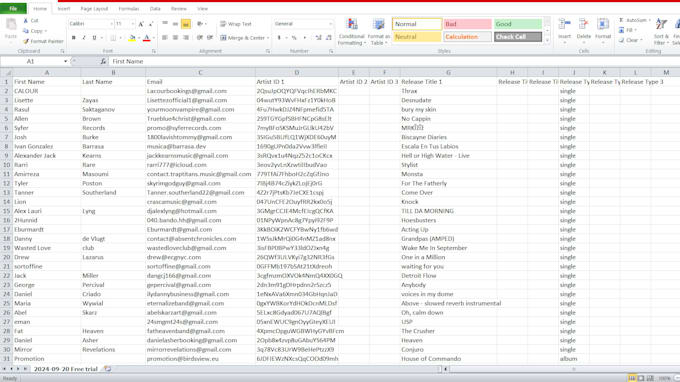Image resolution: width=680 pixels, height=382 pixels.
Task: Click the Decrease Decimal icon
Action: [329, 38]
